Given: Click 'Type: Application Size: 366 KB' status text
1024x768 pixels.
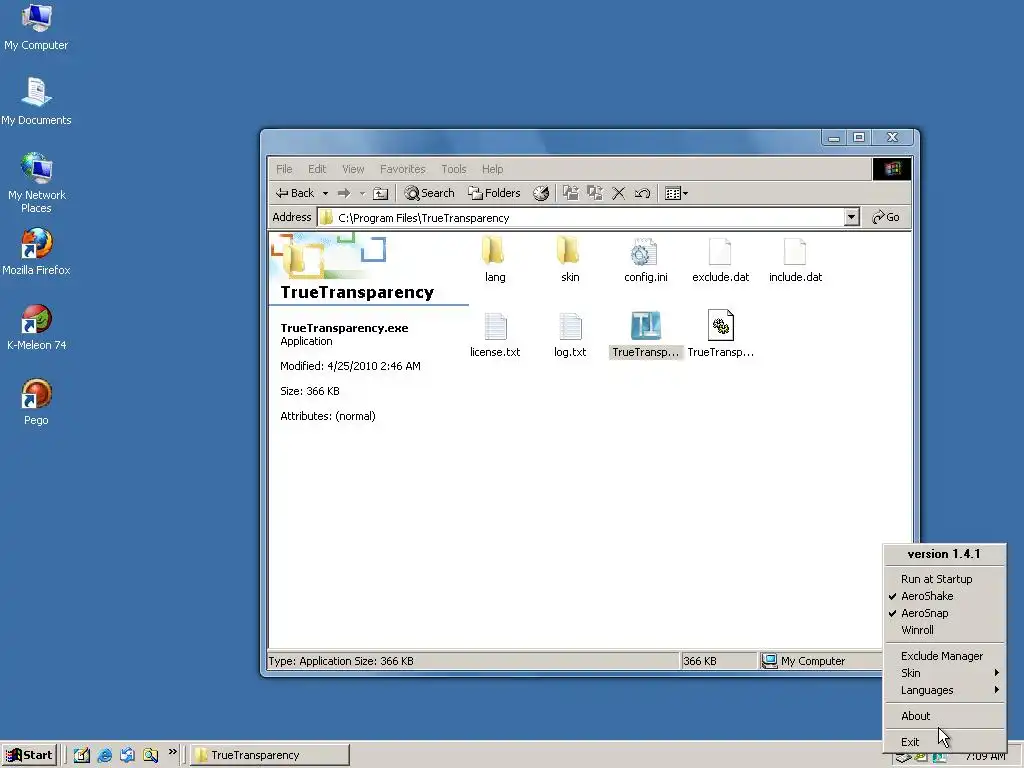Looking at the screenshot, I should [341, 661].
